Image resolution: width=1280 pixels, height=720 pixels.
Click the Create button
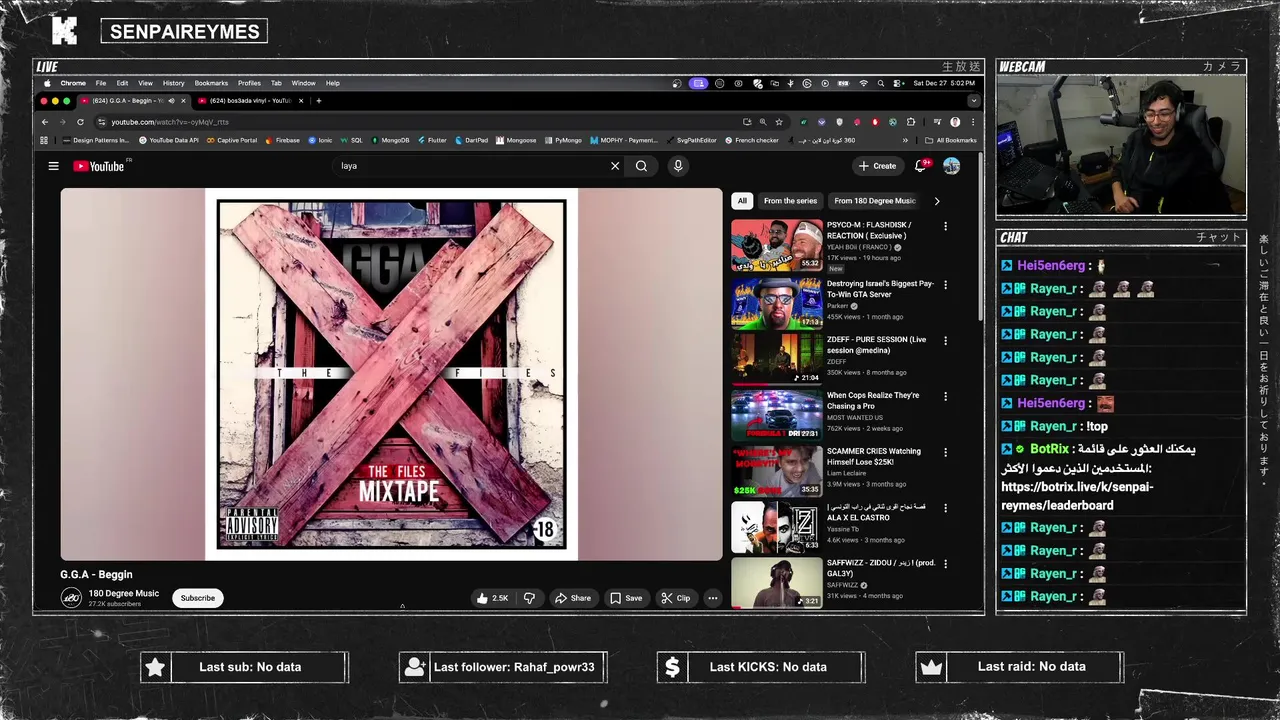click(x=877, y=166)
